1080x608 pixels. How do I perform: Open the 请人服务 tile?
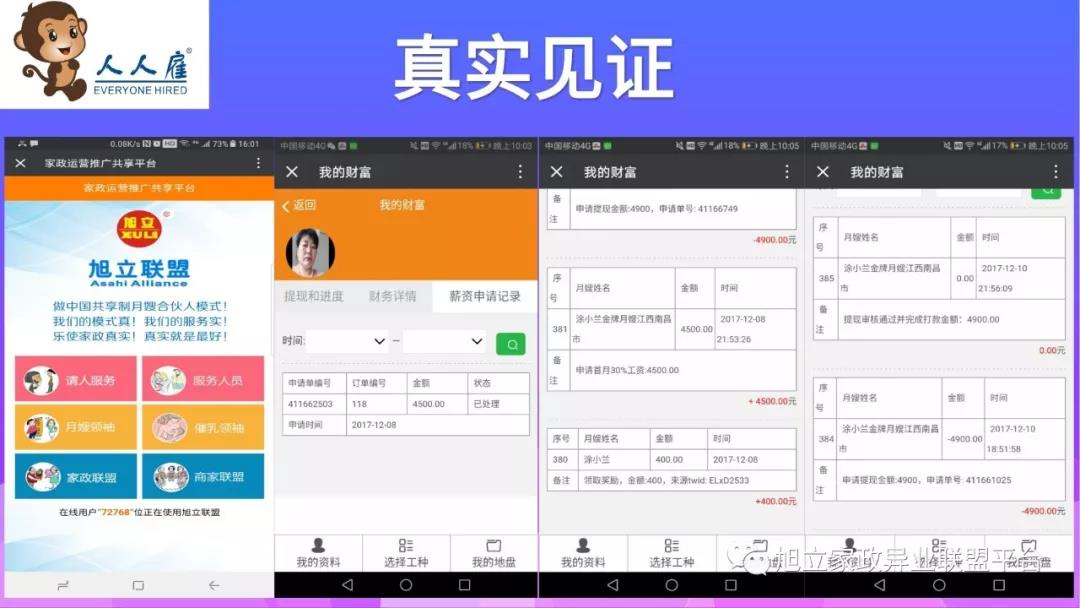pos(76,379)
